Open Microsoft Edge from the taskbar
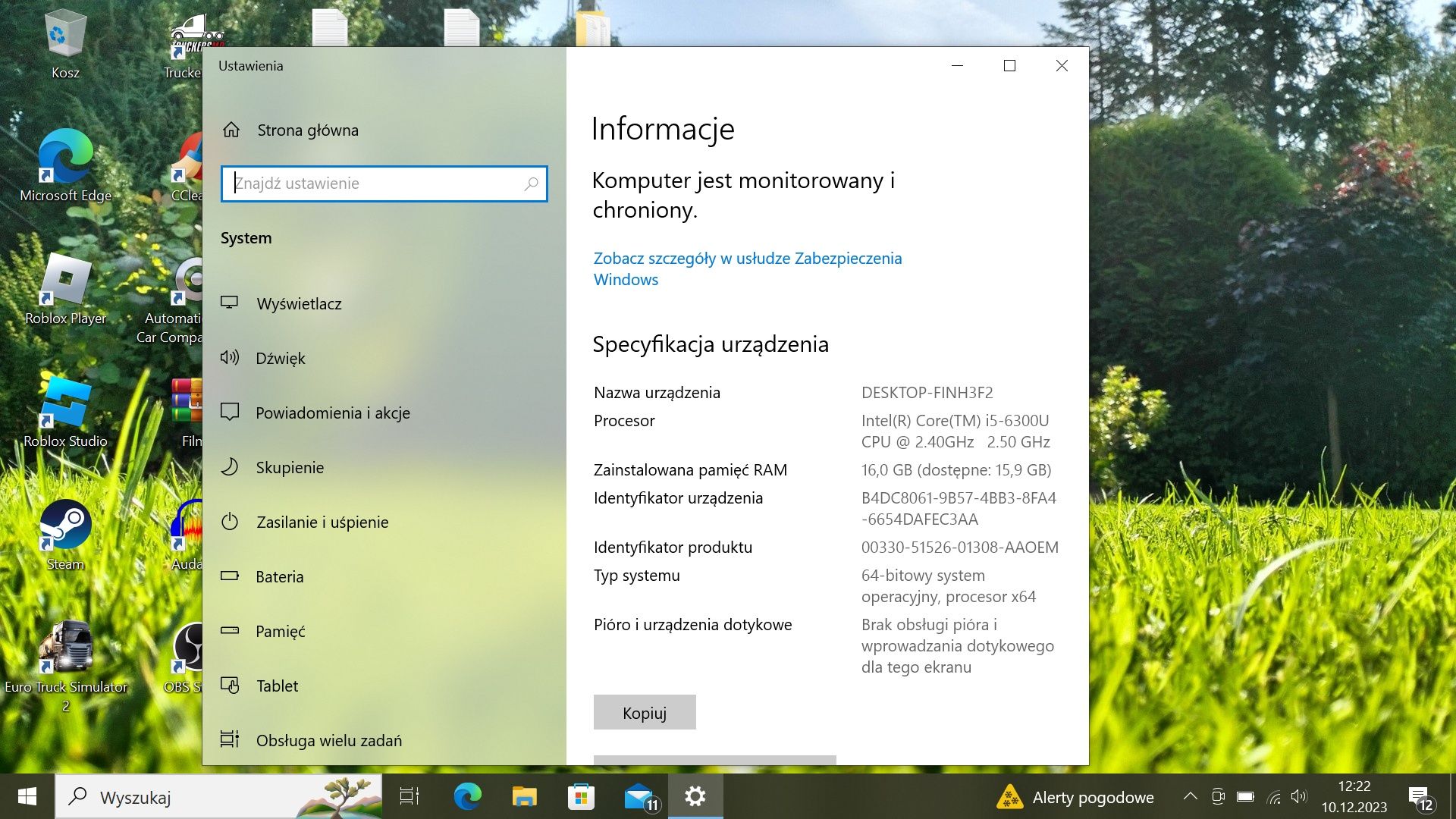Screen dimensions: 1456x819 pyautogui.click(x=467, y=796)
